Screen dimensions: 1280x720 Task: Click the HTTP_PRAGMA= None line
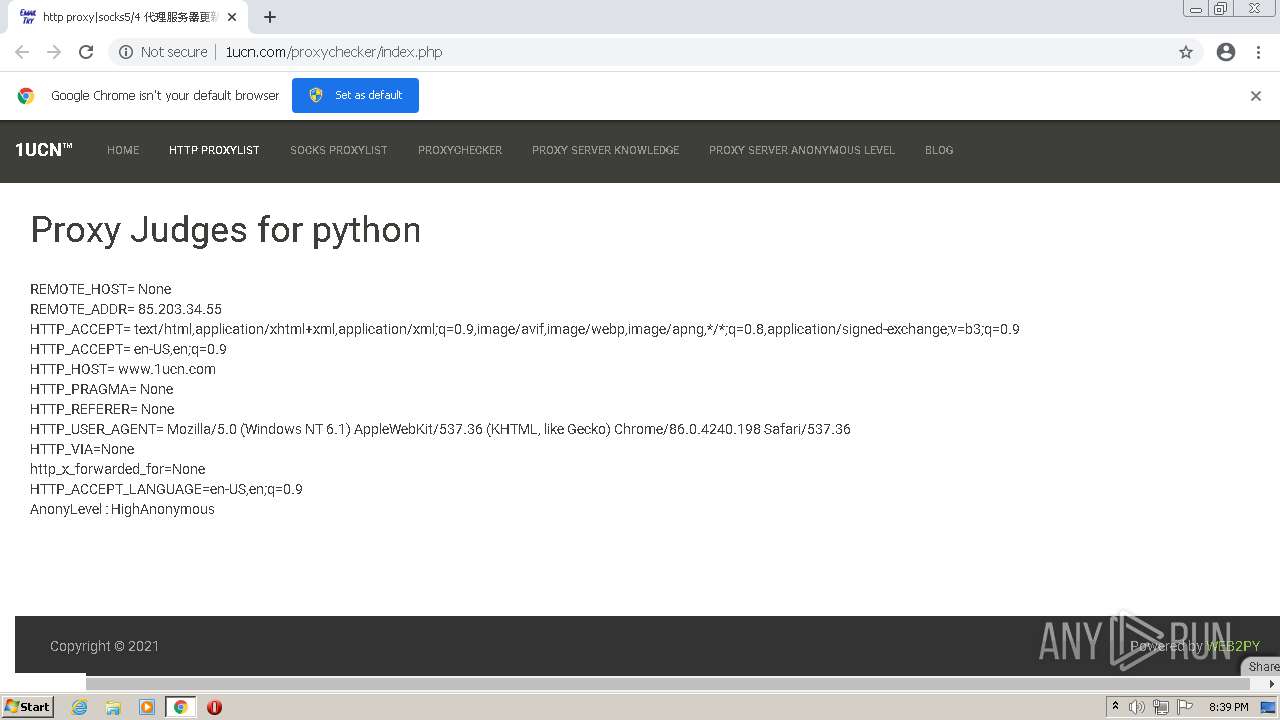click(x=102, y=389)
